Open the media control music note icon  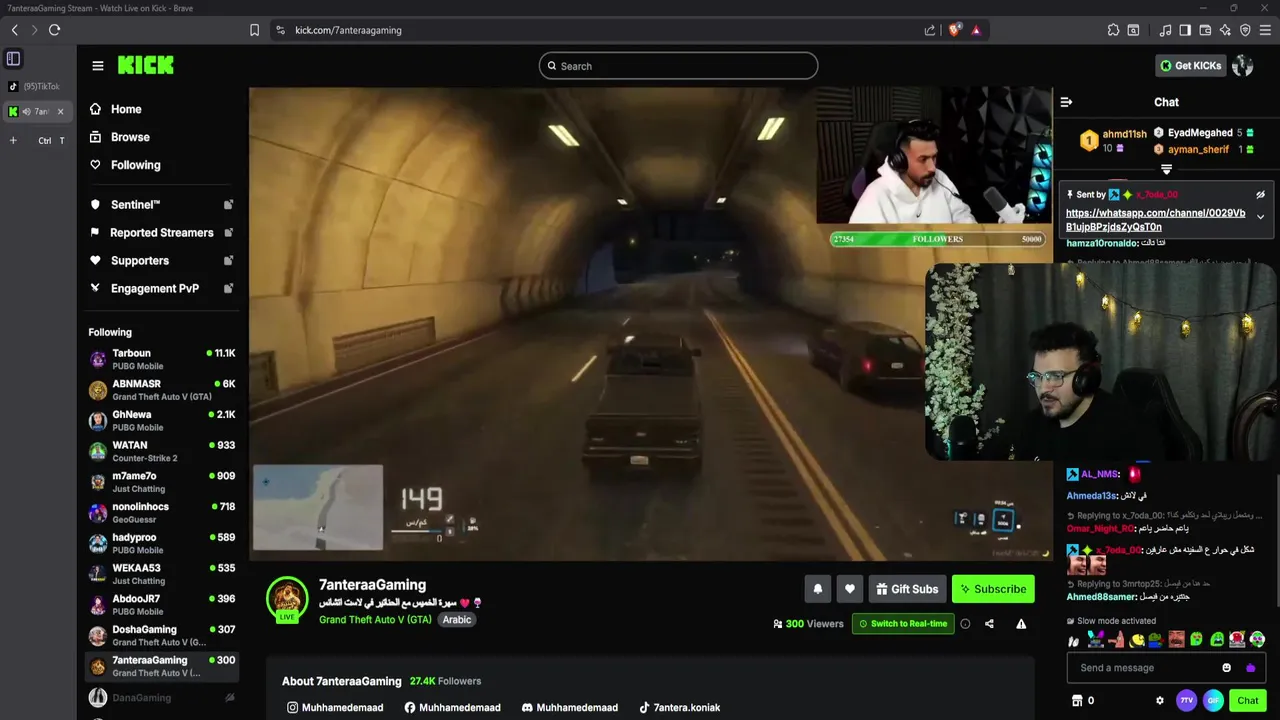click(x=1165, y=30)
